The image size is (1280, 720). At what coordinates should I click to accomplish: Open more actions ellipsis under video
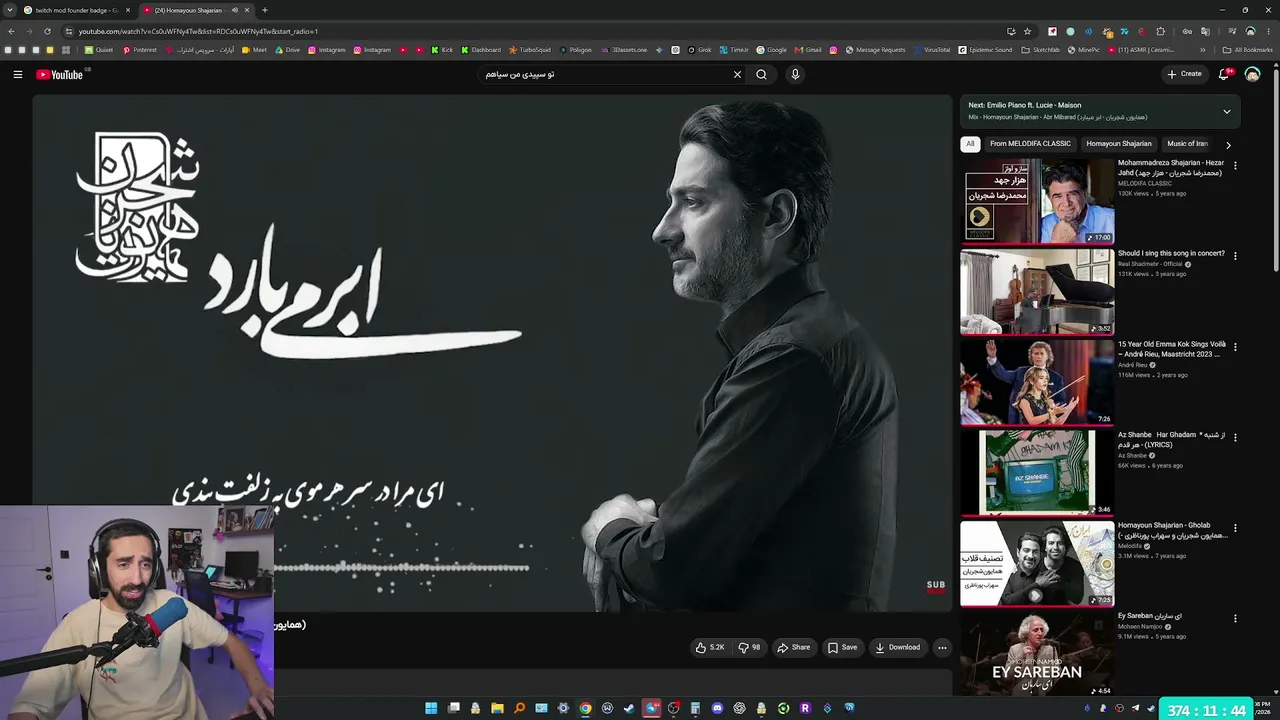[x=942, y=648]
